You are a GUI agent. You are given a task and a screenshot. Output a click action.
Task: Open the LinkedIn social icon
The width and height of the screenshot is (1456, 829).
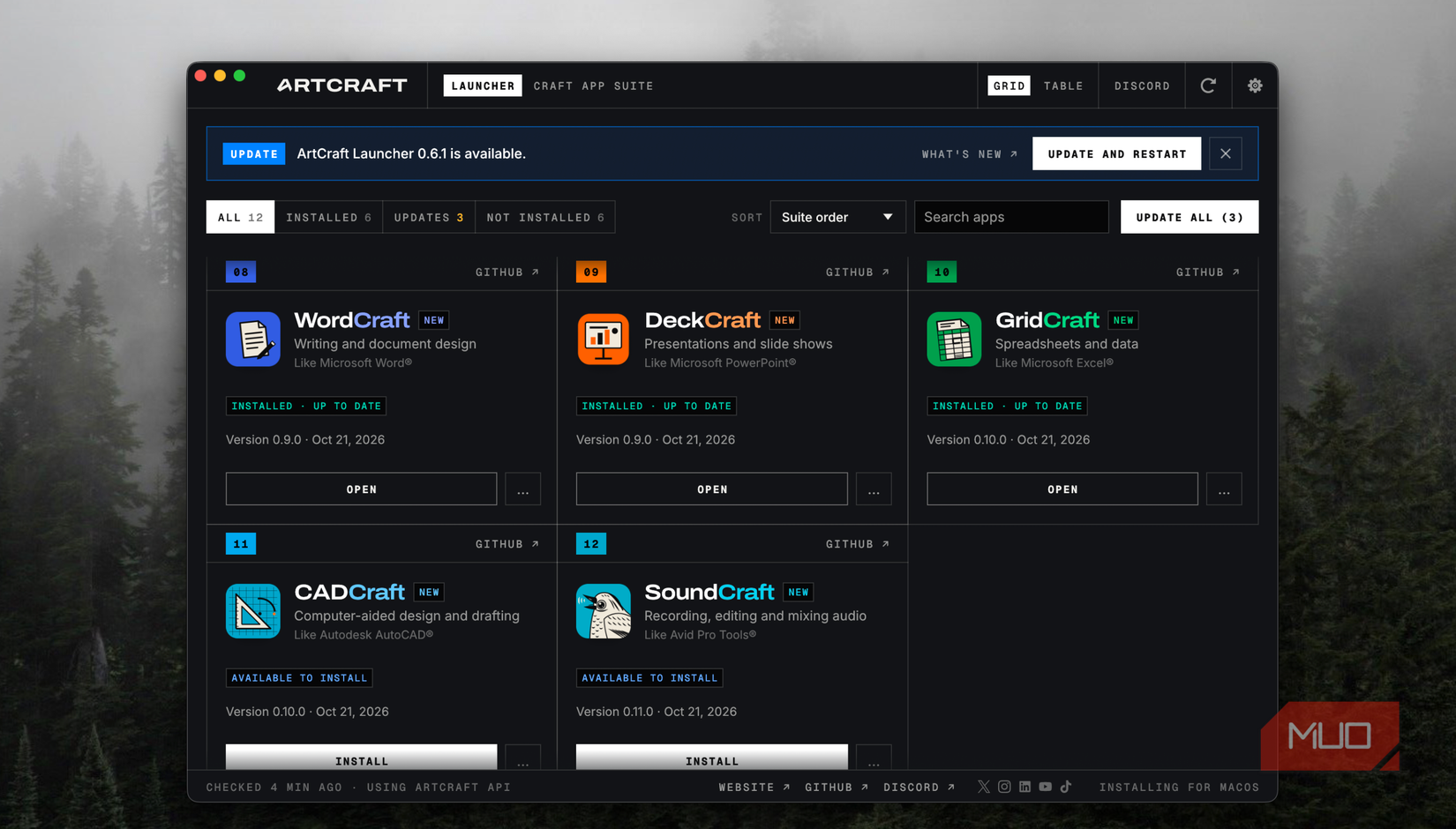point(1024,787)
